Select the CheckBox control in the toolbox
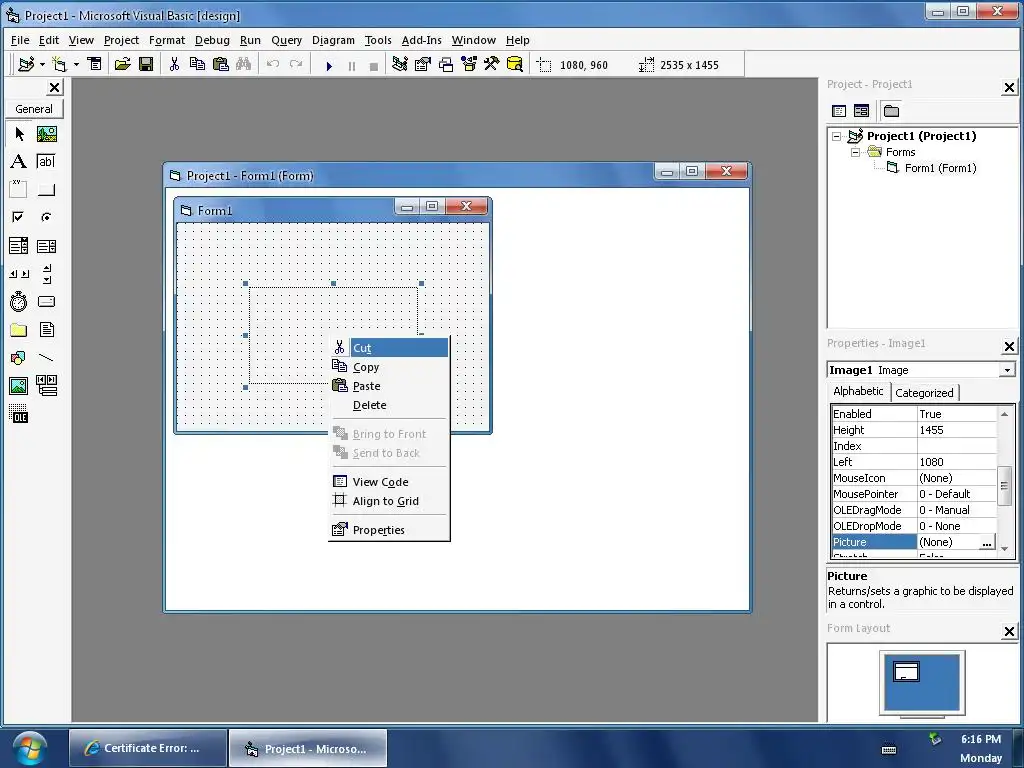1024x768 pixels. pyautogui.click(x=19, y=217)
